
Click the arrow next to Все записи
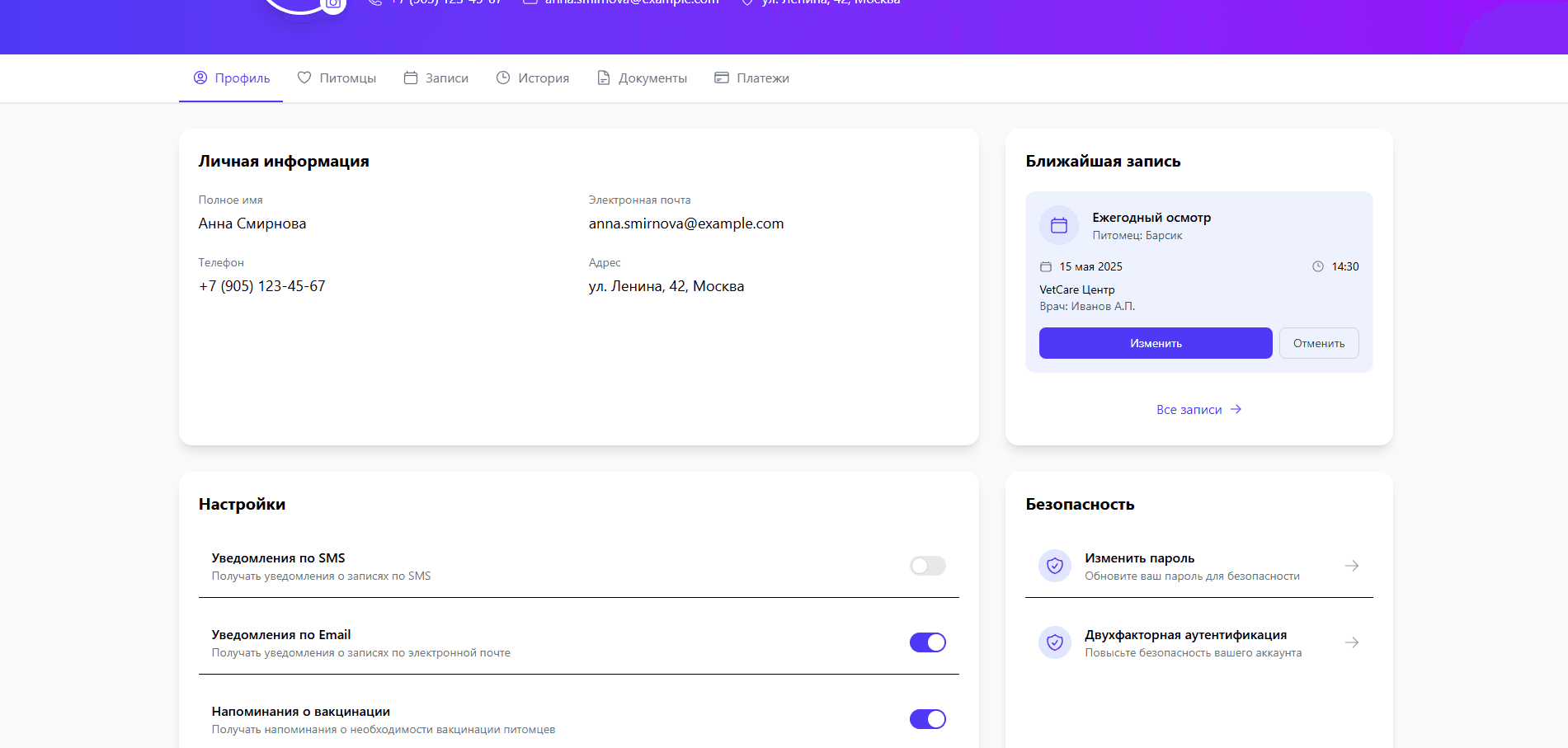[1236, 409]
